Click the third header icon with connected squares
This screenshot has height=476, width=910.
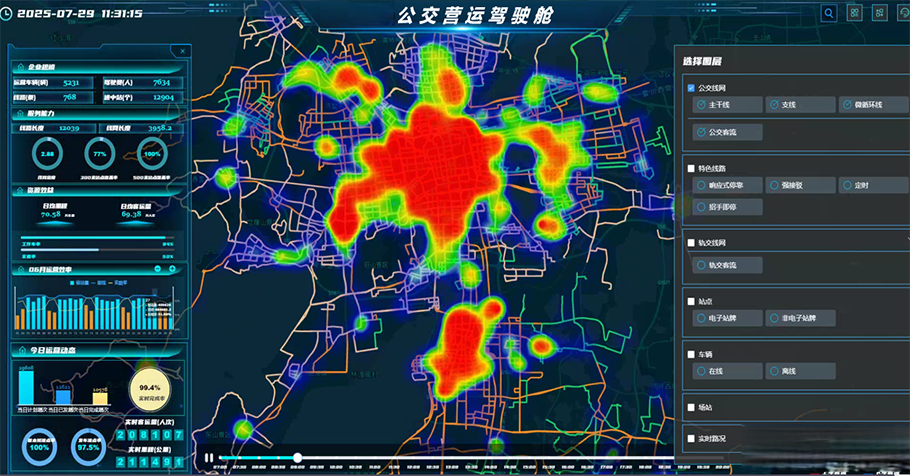pos(880,13)
